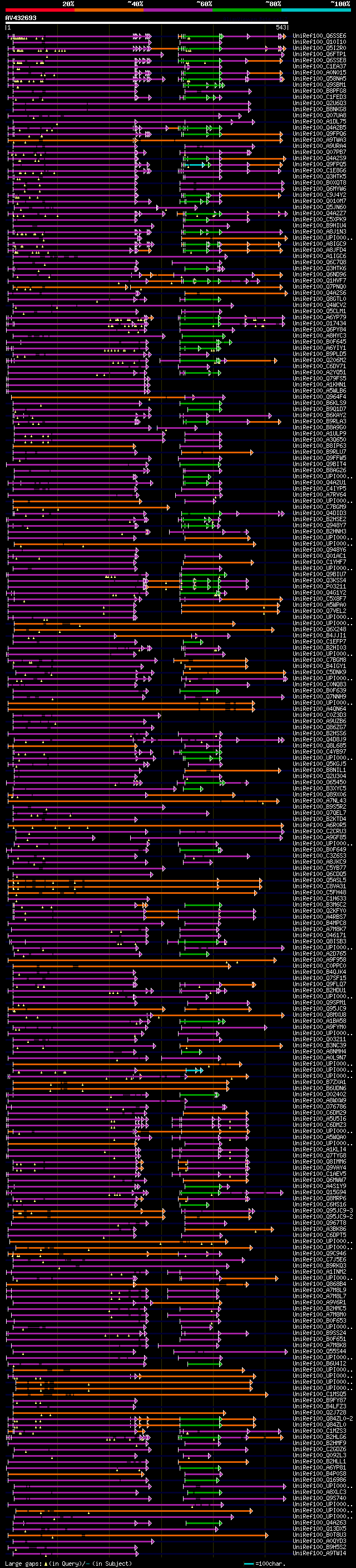The width and height of the screenshot is (356, 1568).
Task: Select subject label UniRef100_A4QN64
Action: tap(319, 709)
